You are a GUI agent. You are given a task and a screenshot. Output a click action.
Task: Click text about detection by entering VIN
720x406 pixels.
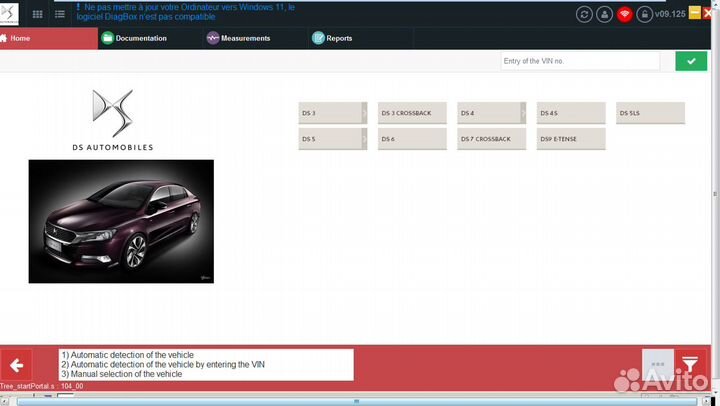pos(168,365)
